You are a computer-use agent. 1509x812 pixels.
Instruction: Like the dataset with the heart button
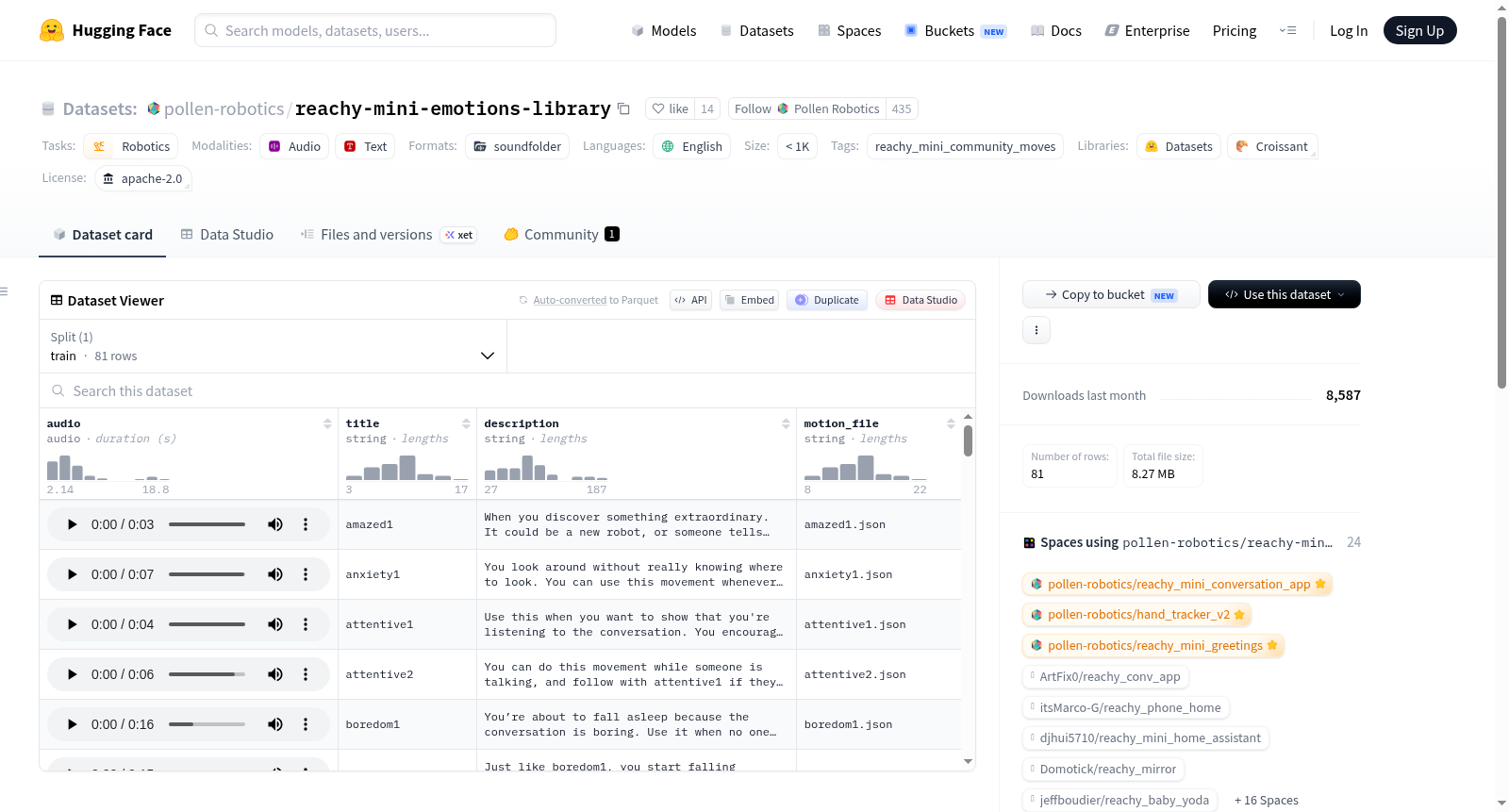coord(671,108)
